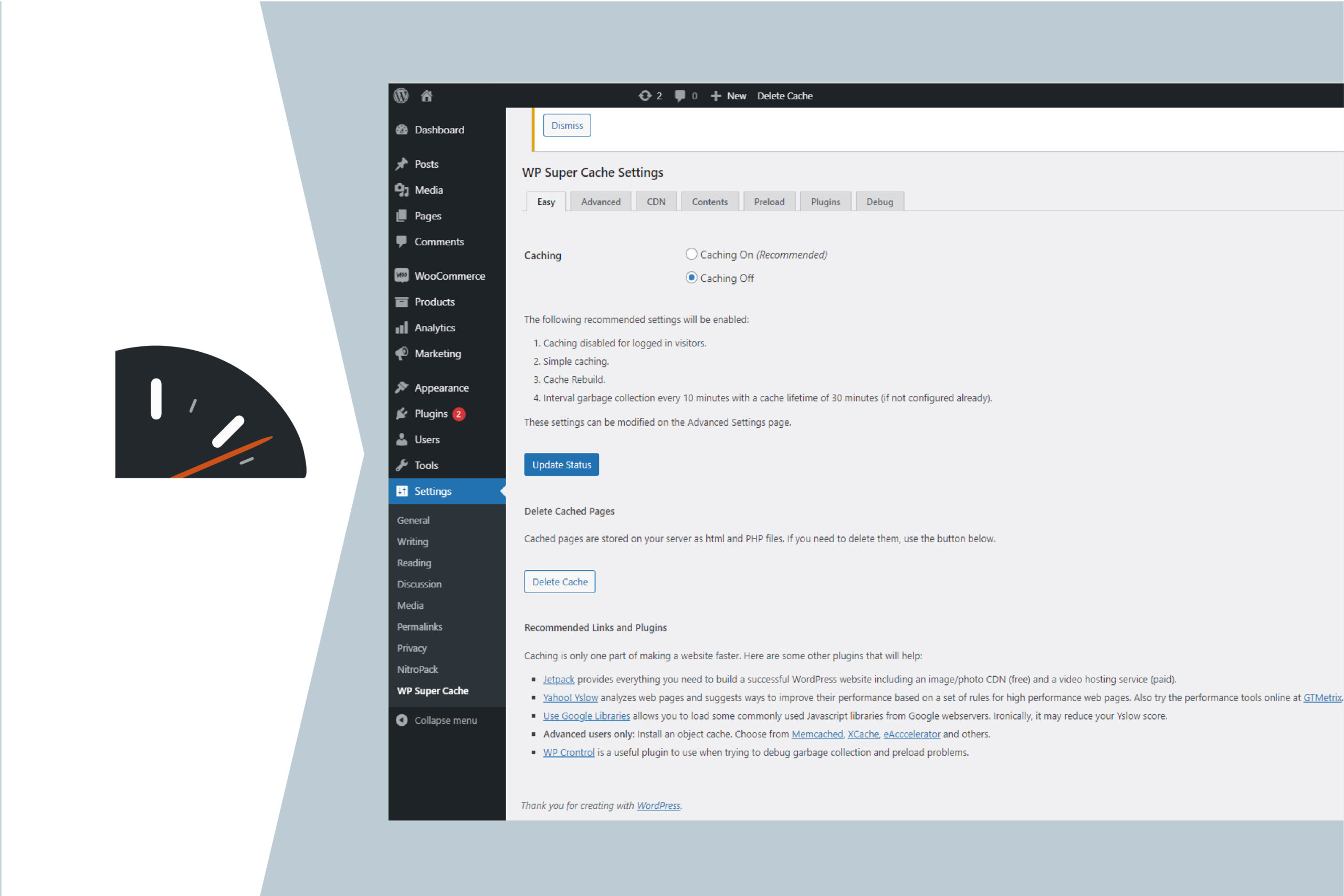The width and height of the screenshot is (1344, 896).
Task: Open the updates icon showing 2
Action: click(645, 96)
